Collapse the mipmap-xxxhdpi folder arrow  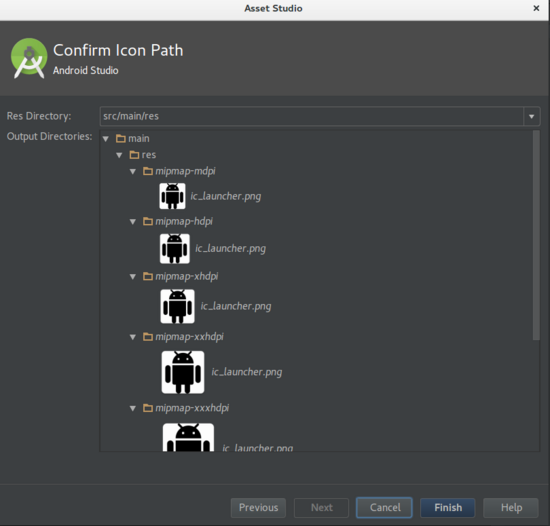point(133,408)
